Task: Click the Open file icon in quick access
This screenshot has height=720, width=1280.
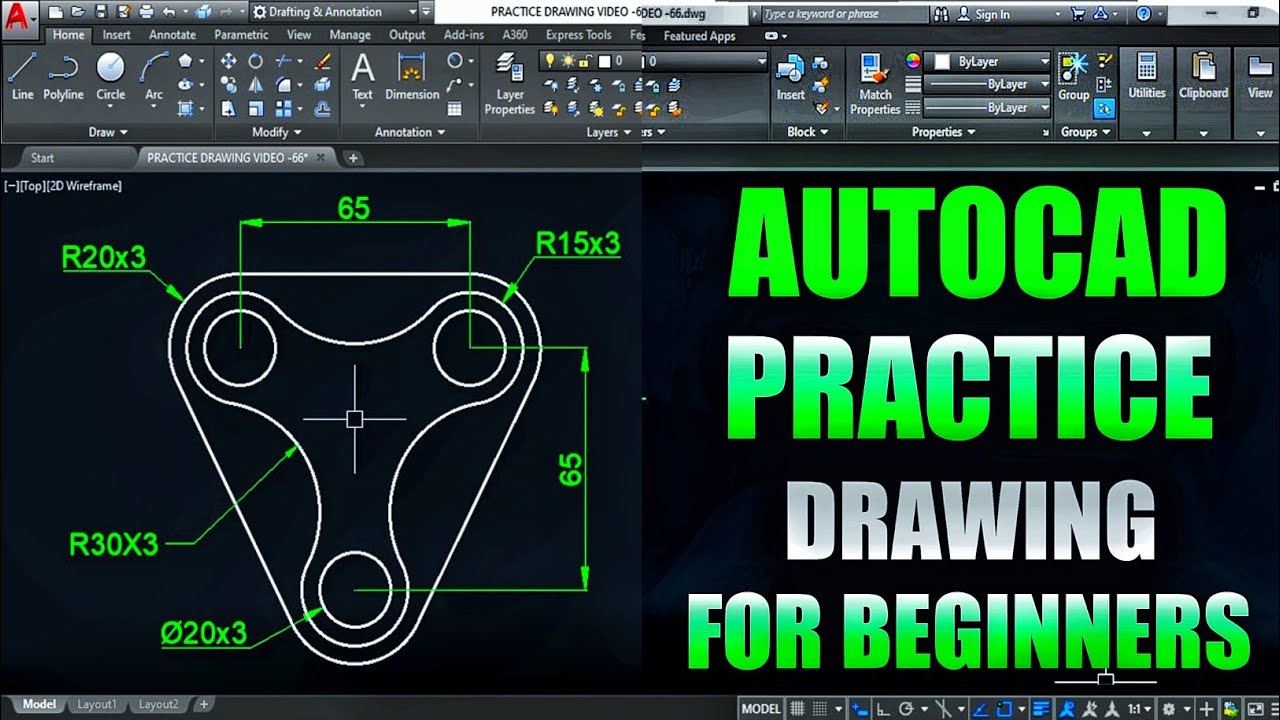Action: point(78,12)
